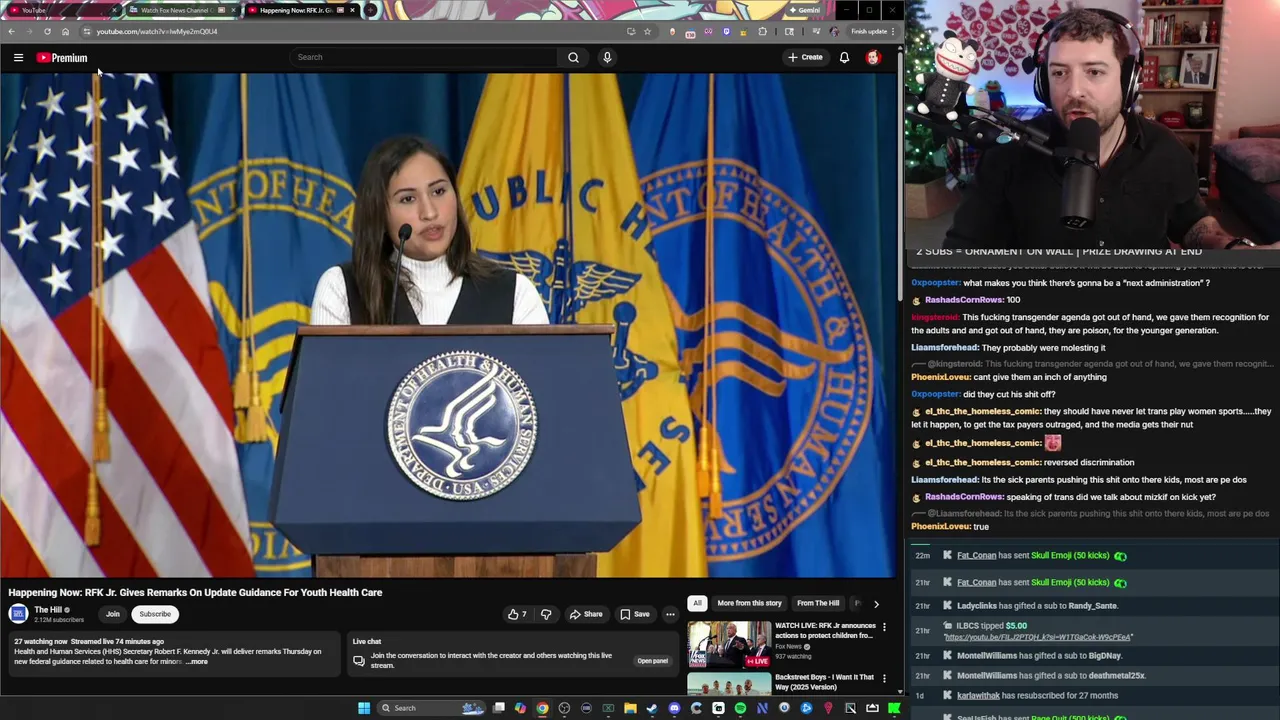Click Fat_Conan name in 22m event
This screenshot has width=1280, height=720.
coord(977,555)
